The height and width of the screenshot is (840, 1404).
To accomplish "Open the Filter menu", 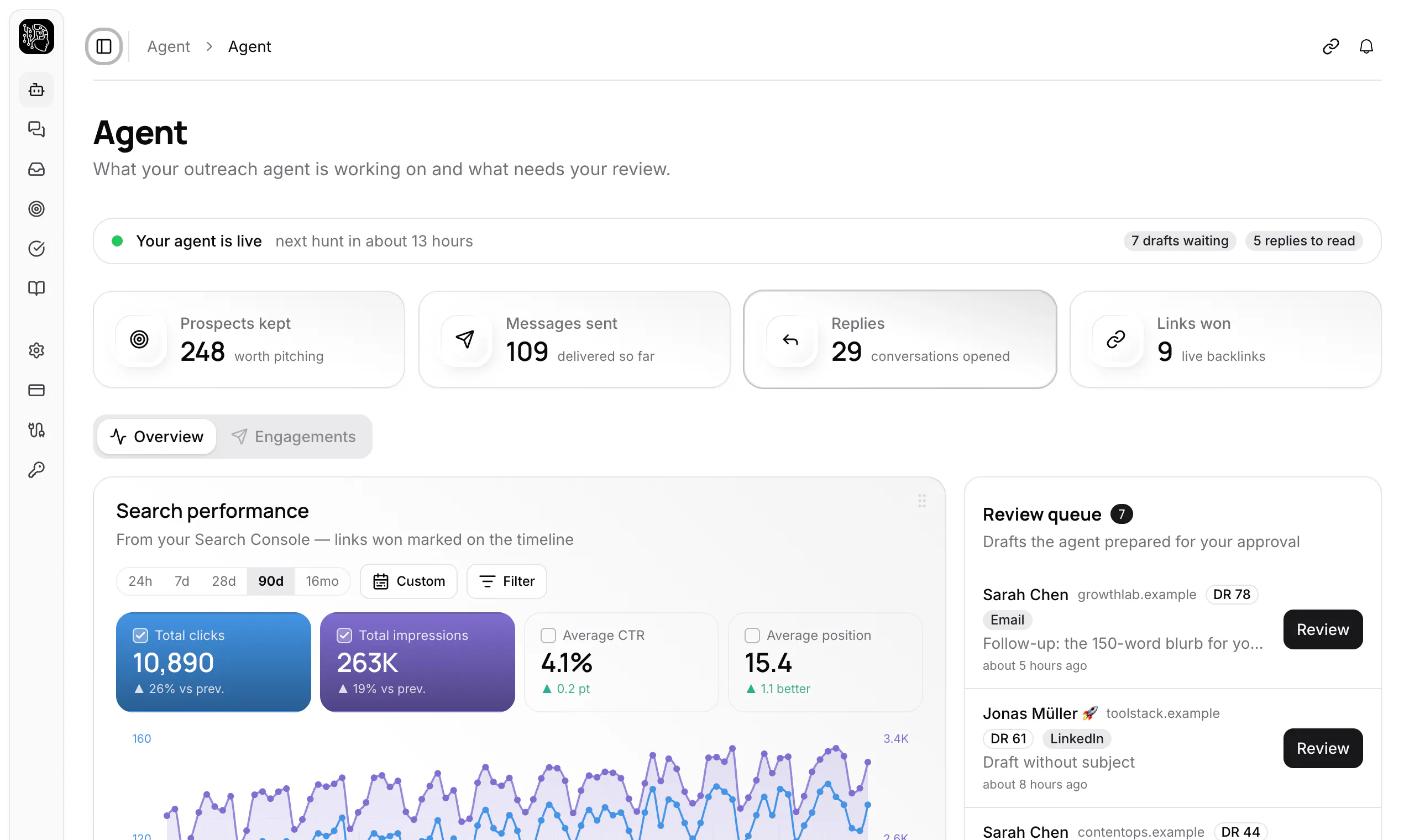I will [507, 581].
